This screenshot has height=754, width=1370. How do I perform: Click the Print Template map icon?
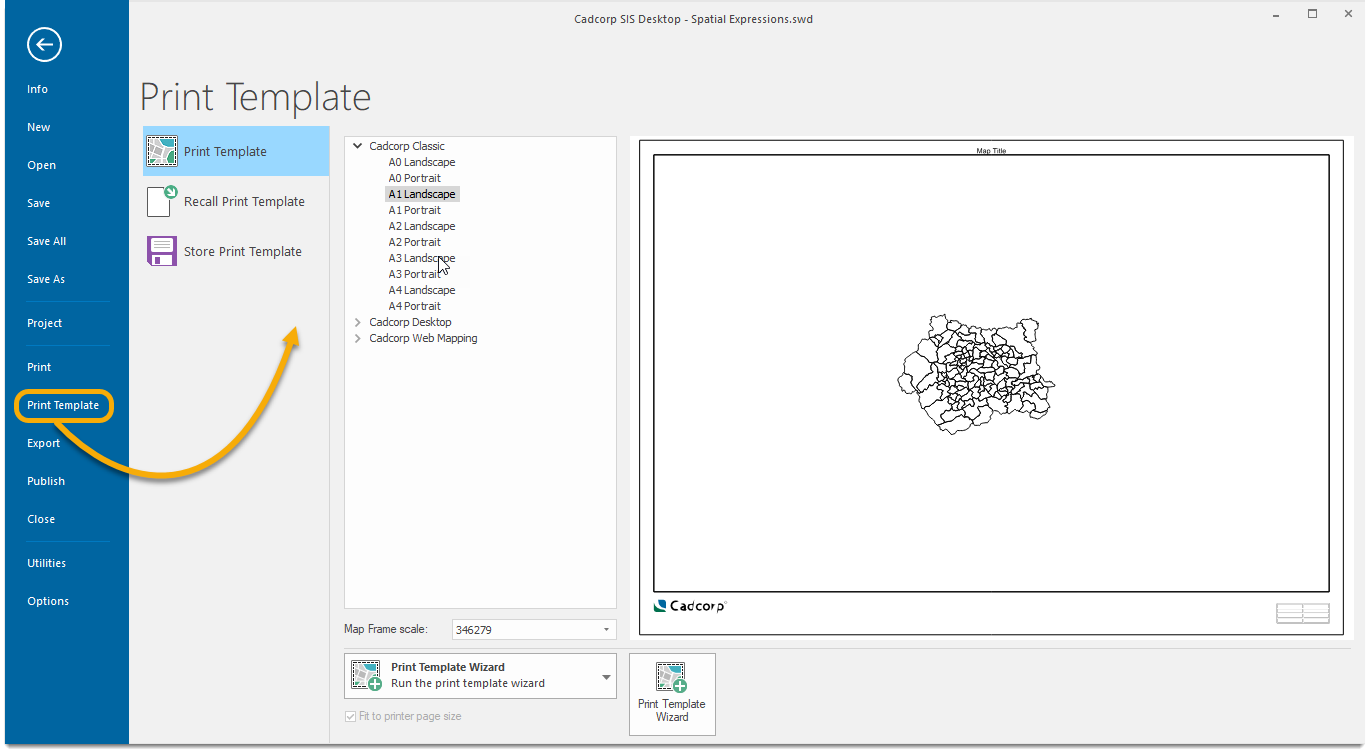pos(162,151)
